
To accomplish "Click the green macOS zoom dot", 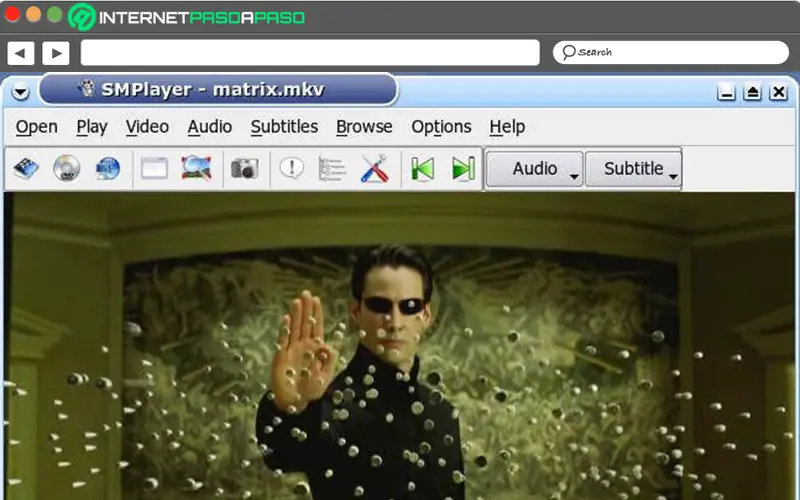I will [x=55, y=14].
